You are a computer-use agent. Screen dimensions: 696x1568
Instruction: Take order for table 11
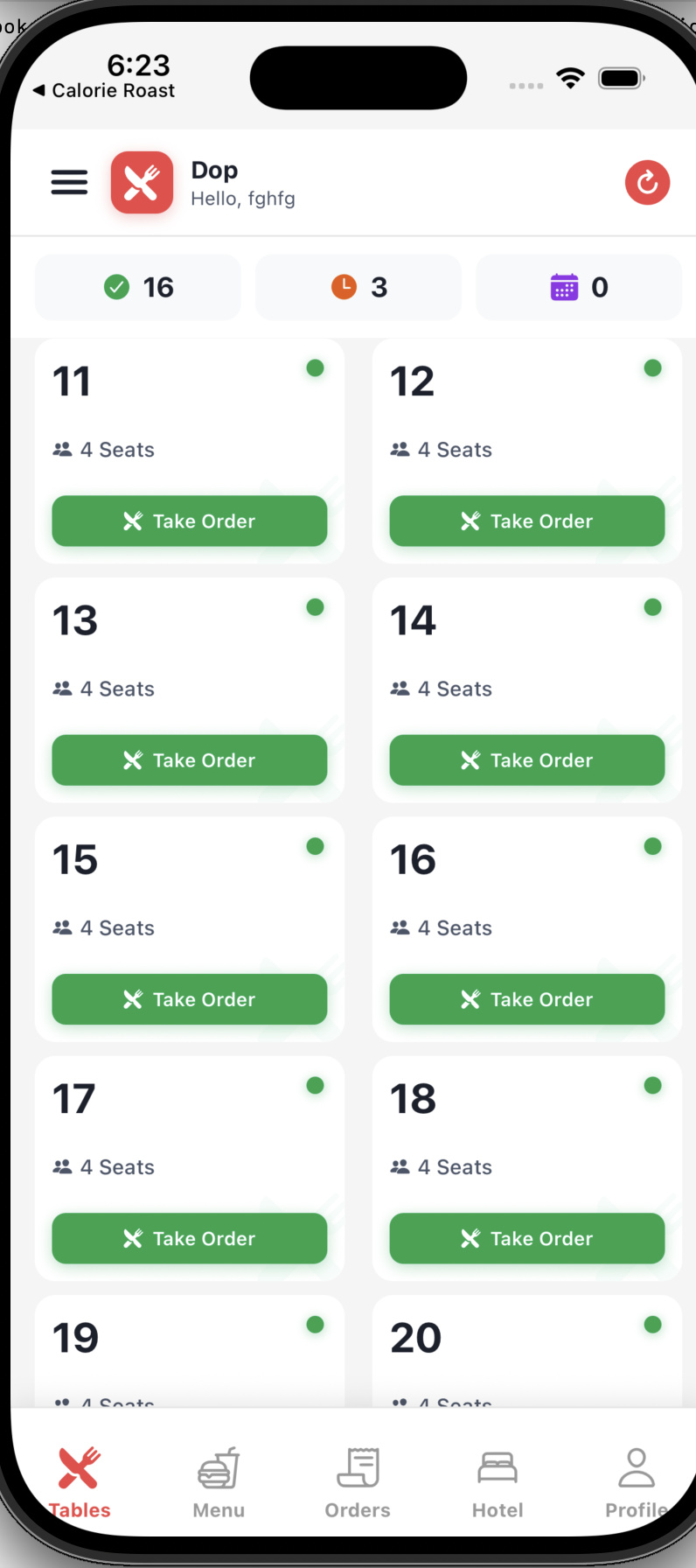click(190, 521)
